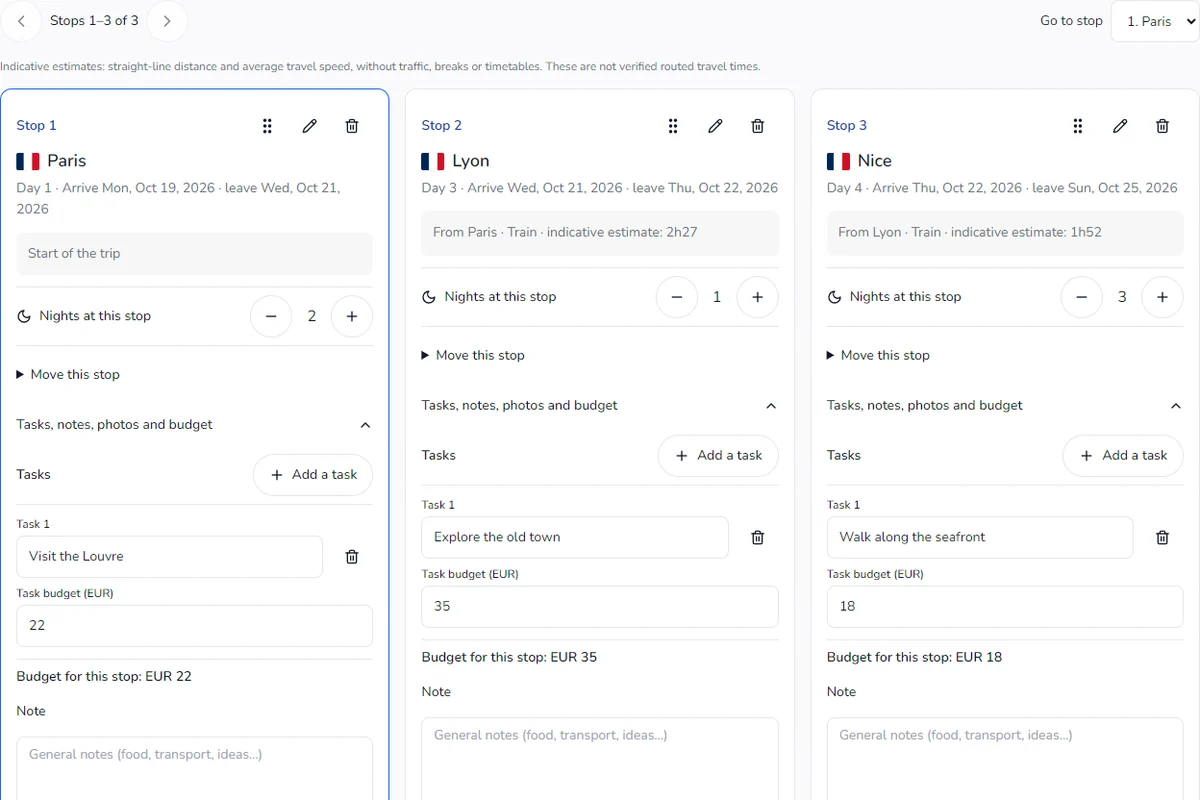Grab the drag handle on Stop 1 Paris
Screen dimensions: 1200x800
coord(267,126)
